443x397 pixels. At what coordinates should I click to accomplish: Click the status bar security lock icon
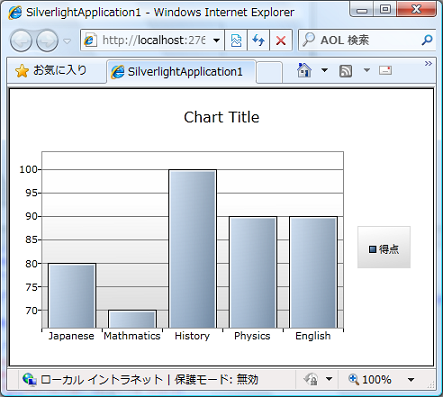pyautogui.click(x=311, y=379)
